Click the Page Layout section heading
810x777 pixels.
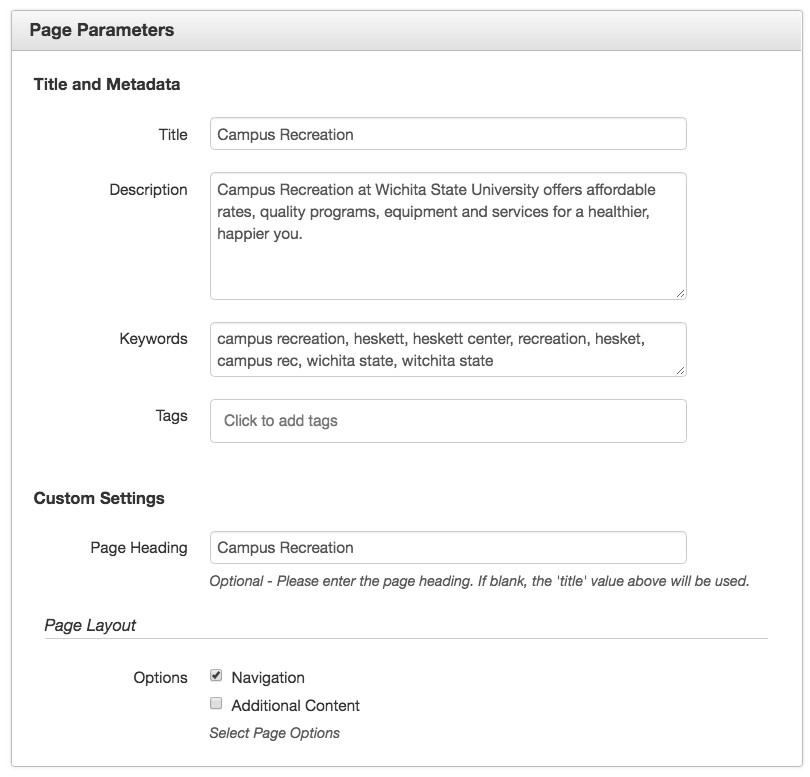pos(90,625)
